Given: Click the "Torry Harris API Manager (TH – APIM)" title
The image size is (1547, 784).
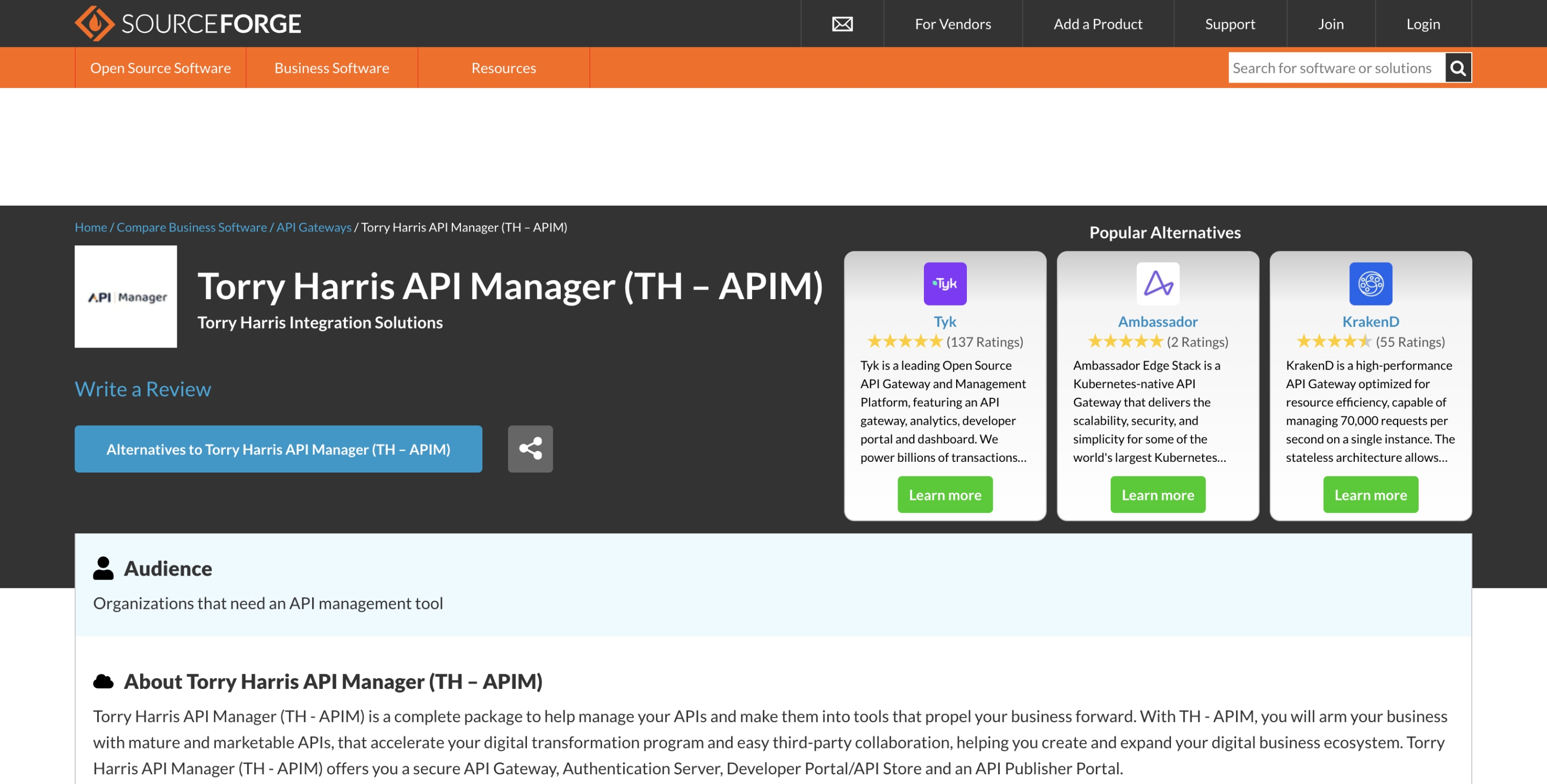Looking at the screenshot, I should pyautogui.click(x=510, y=286).
